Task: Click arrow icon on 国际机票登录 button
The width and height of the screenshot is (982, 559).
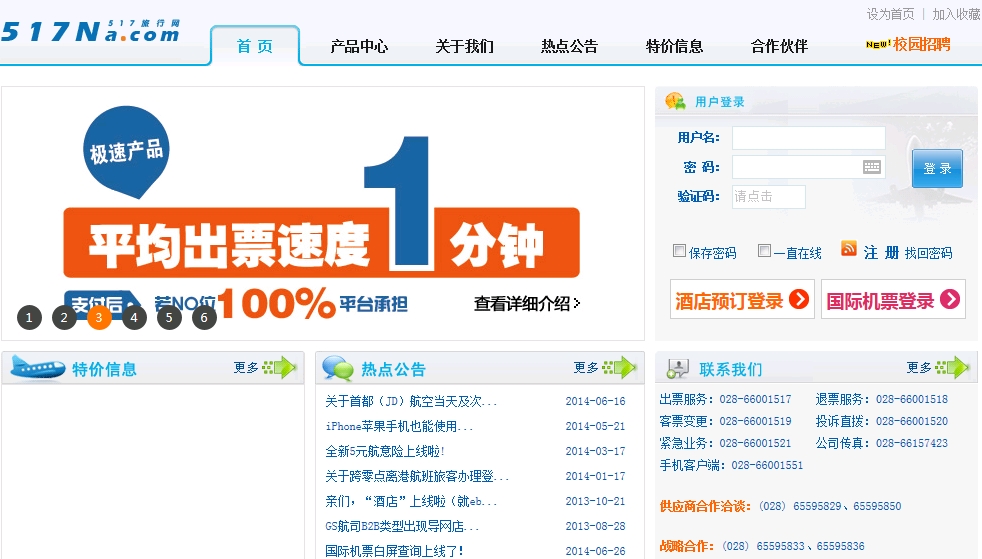Action: [x=949, y=300]
